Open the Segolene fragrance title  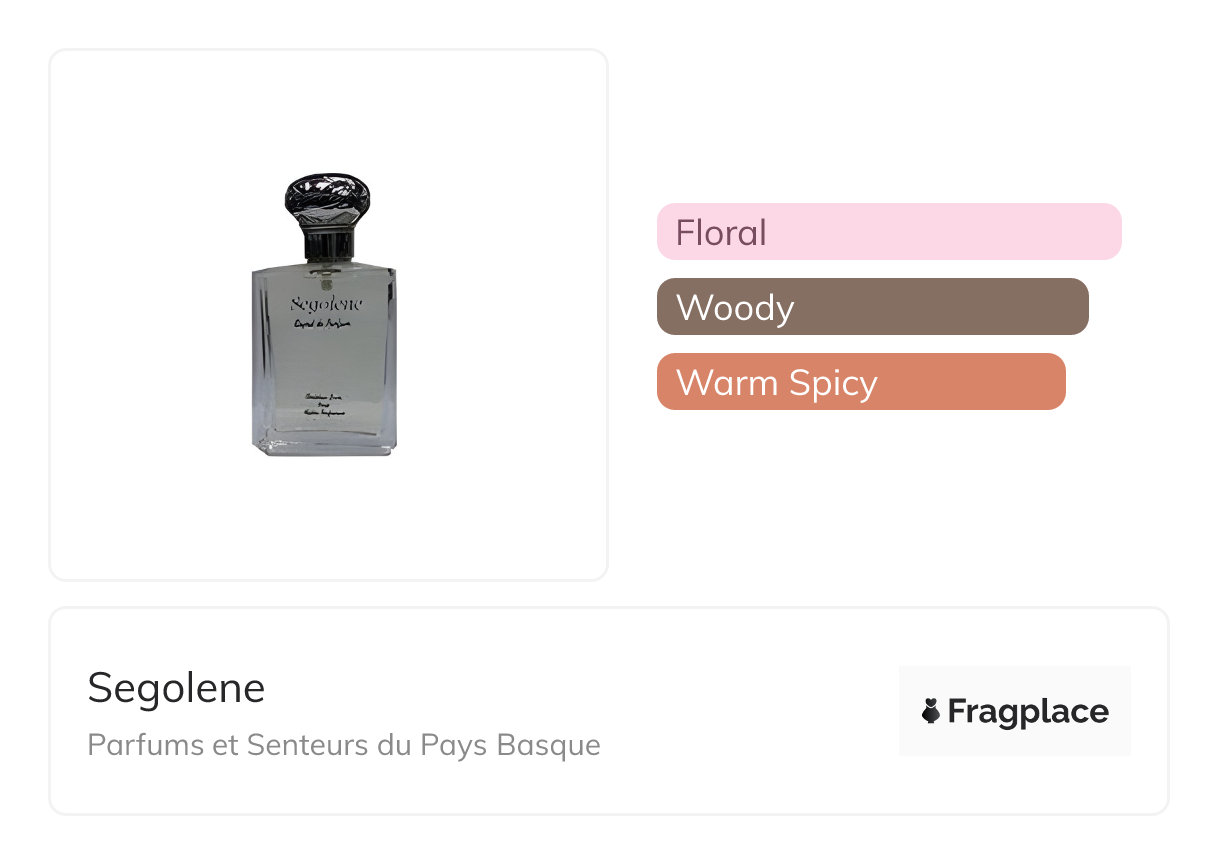click(176, 688)
